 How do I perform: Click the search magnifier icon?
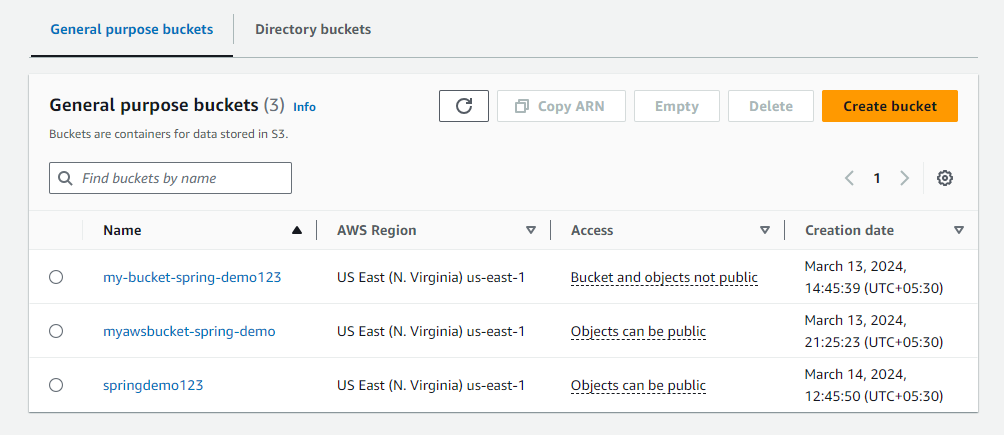pyautogui.click(x=66, y=178)
